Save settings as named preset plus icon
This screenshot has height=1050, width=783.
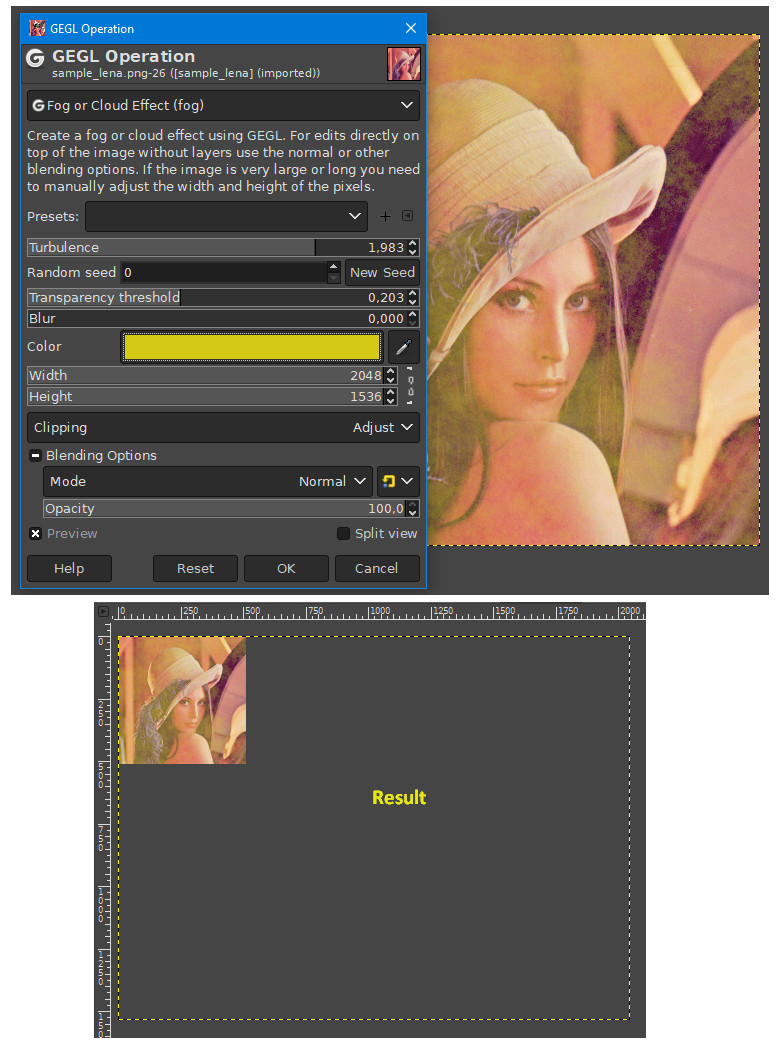pos(385,216)
